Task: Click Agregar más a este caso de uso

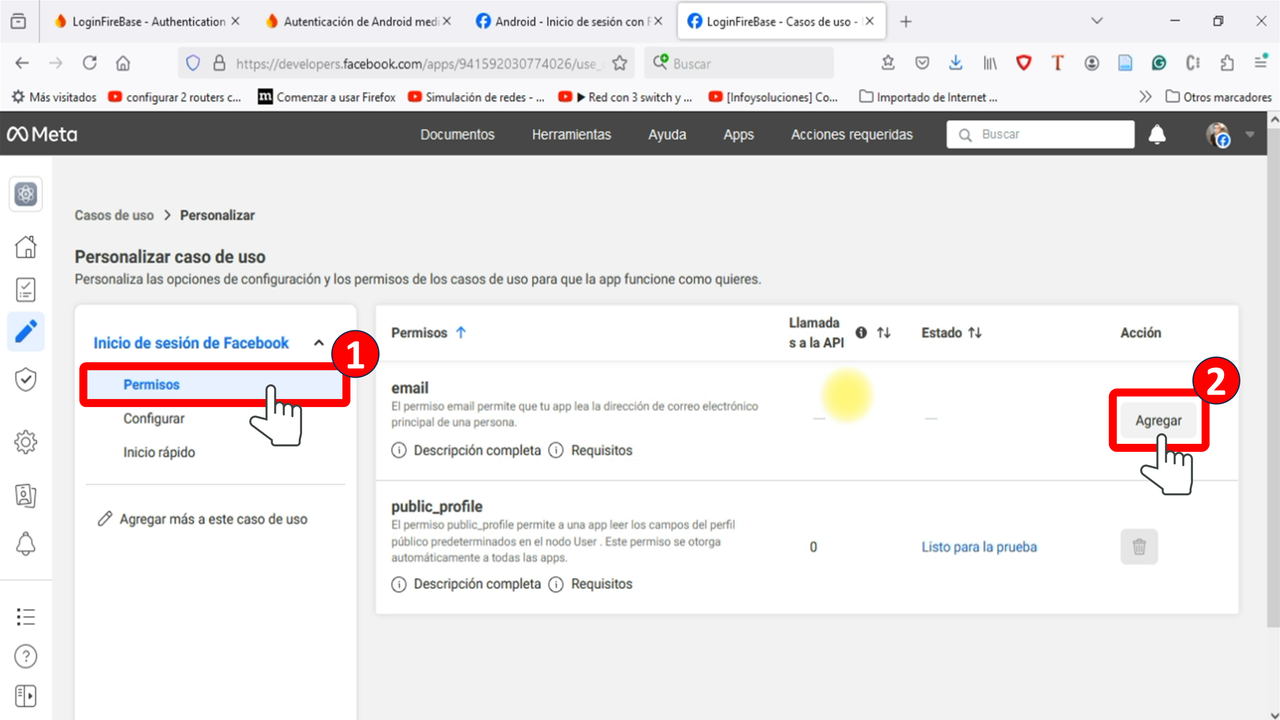Action: (x=202, y=519)
